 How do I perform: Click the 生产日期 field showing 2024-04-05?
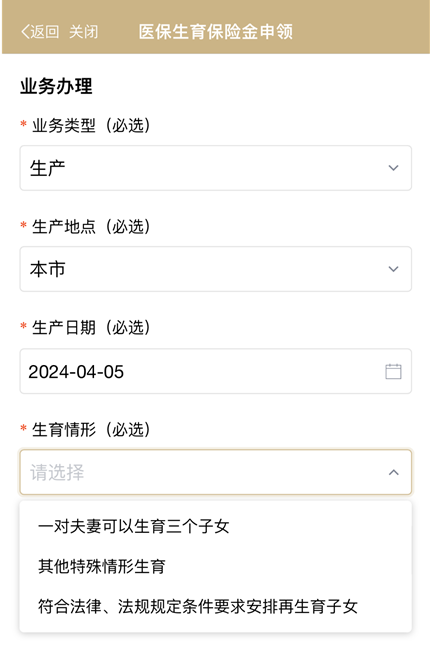[x=215, y=371]
